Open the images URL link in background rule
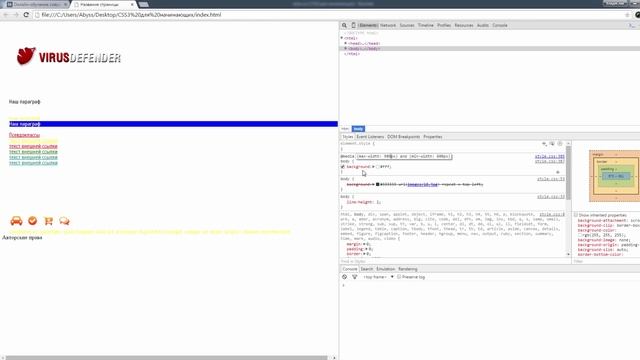640x360 pixels. (422, 184)
